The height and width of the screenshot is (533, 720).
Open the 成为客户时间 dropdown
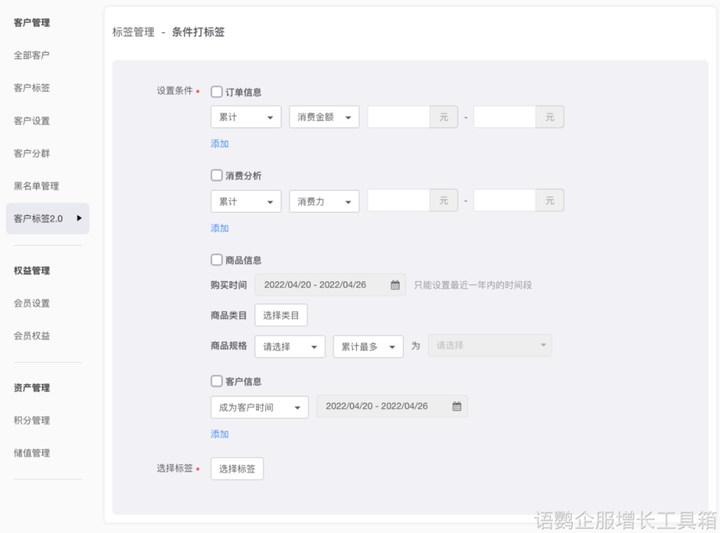click(259, 407)
